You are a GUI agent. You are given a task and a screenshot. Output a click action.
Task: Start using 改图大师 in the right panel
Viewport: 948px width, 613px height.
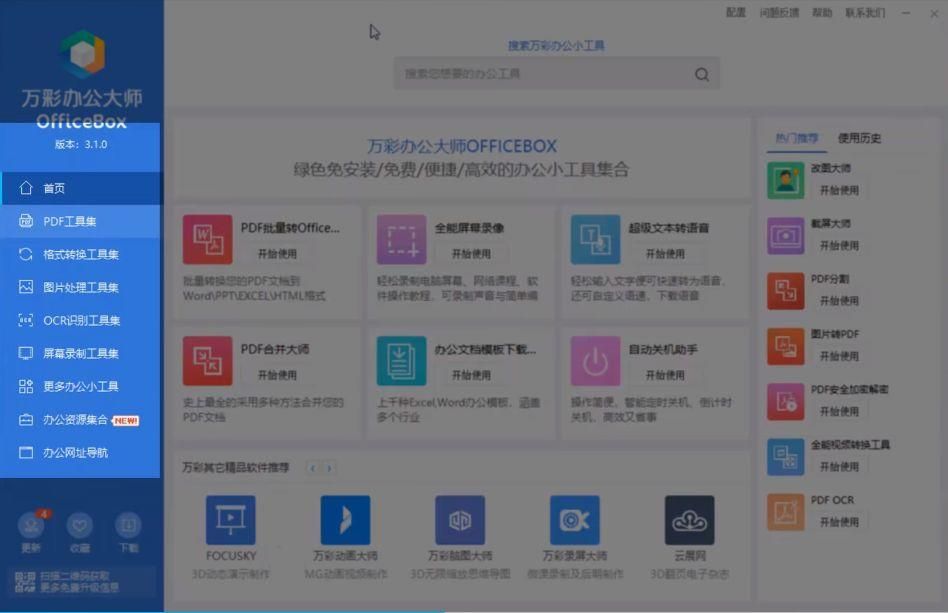pos(839,190)
